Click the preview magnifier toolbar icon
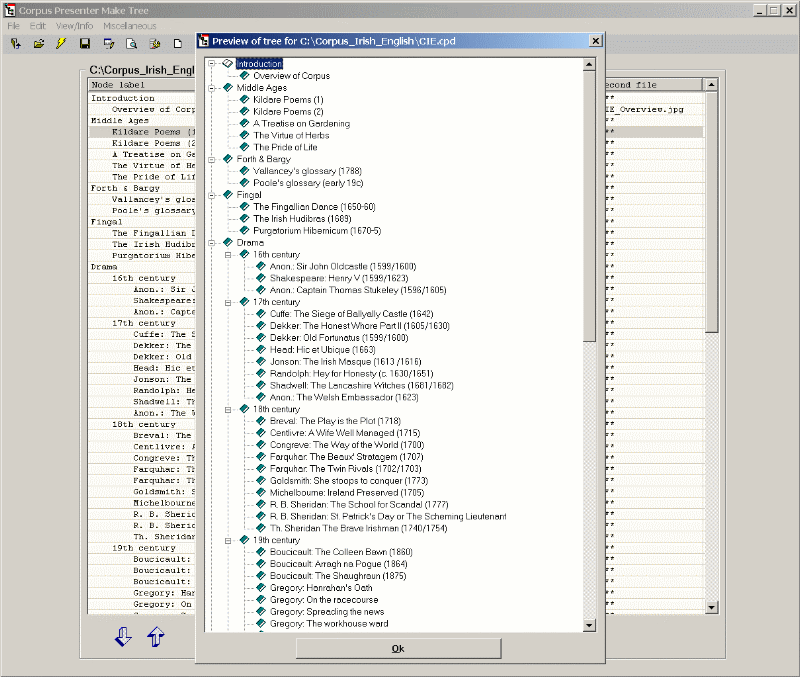The image size is (800, 677). 131,44
